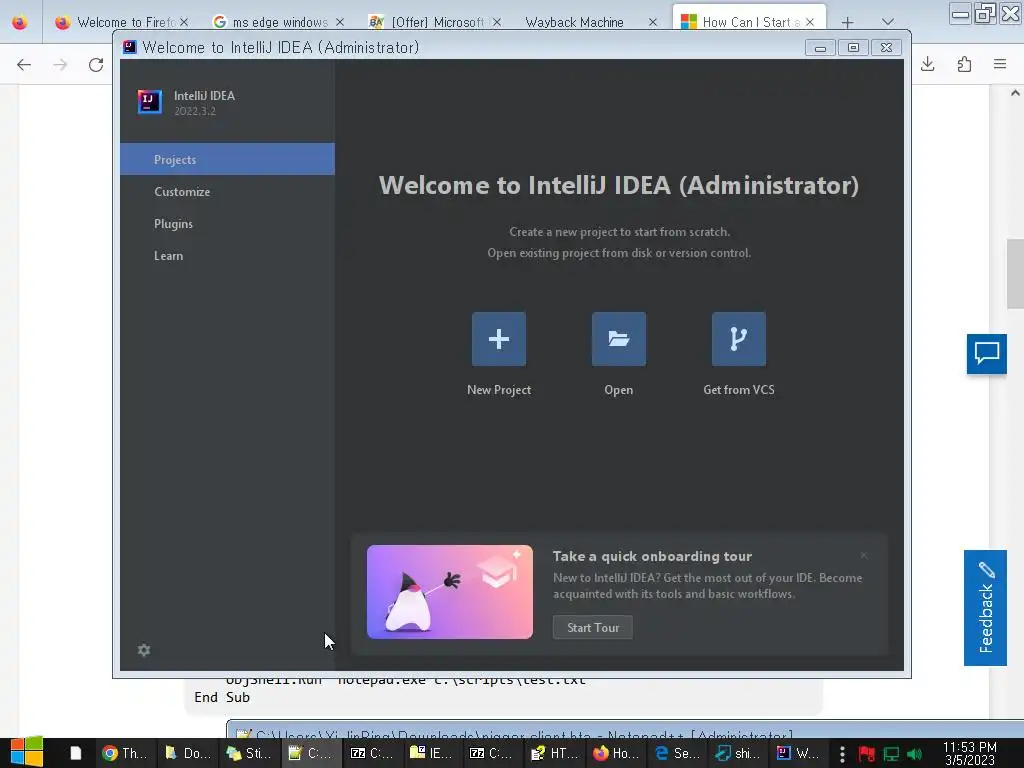Click the Firefox View icon
Screen dimensions: 1024x768
[x=20, y=23]
